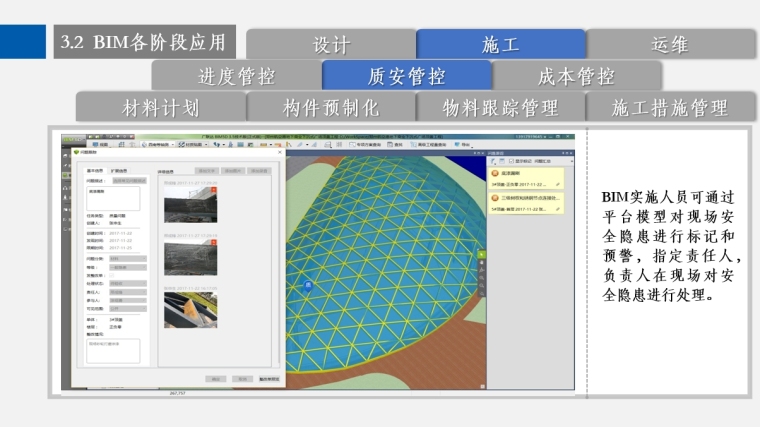Click the blue marker on the dome model
The image size is (760, 427).
(308, 285)
